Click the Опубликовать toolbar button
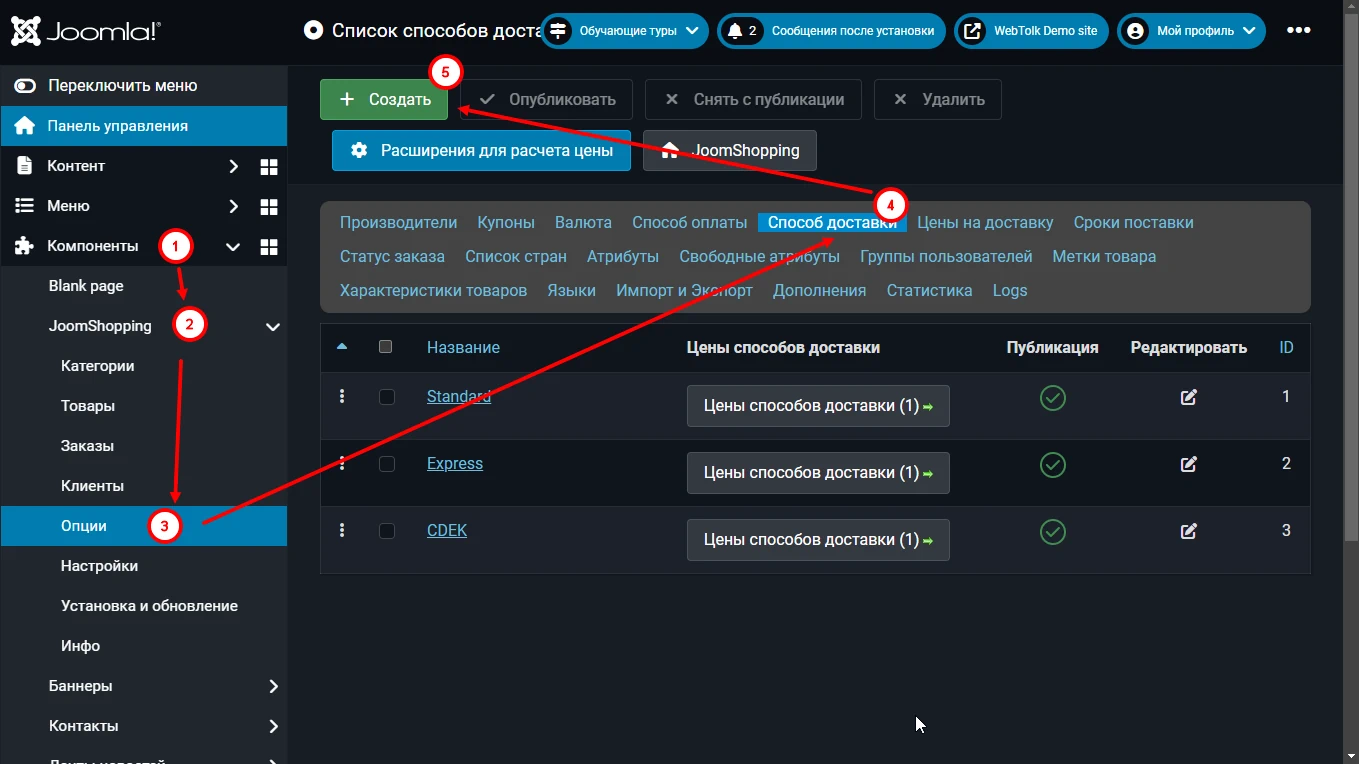Image resolution: width=1359 pixels, height=764 pixels. pos(546,99)
